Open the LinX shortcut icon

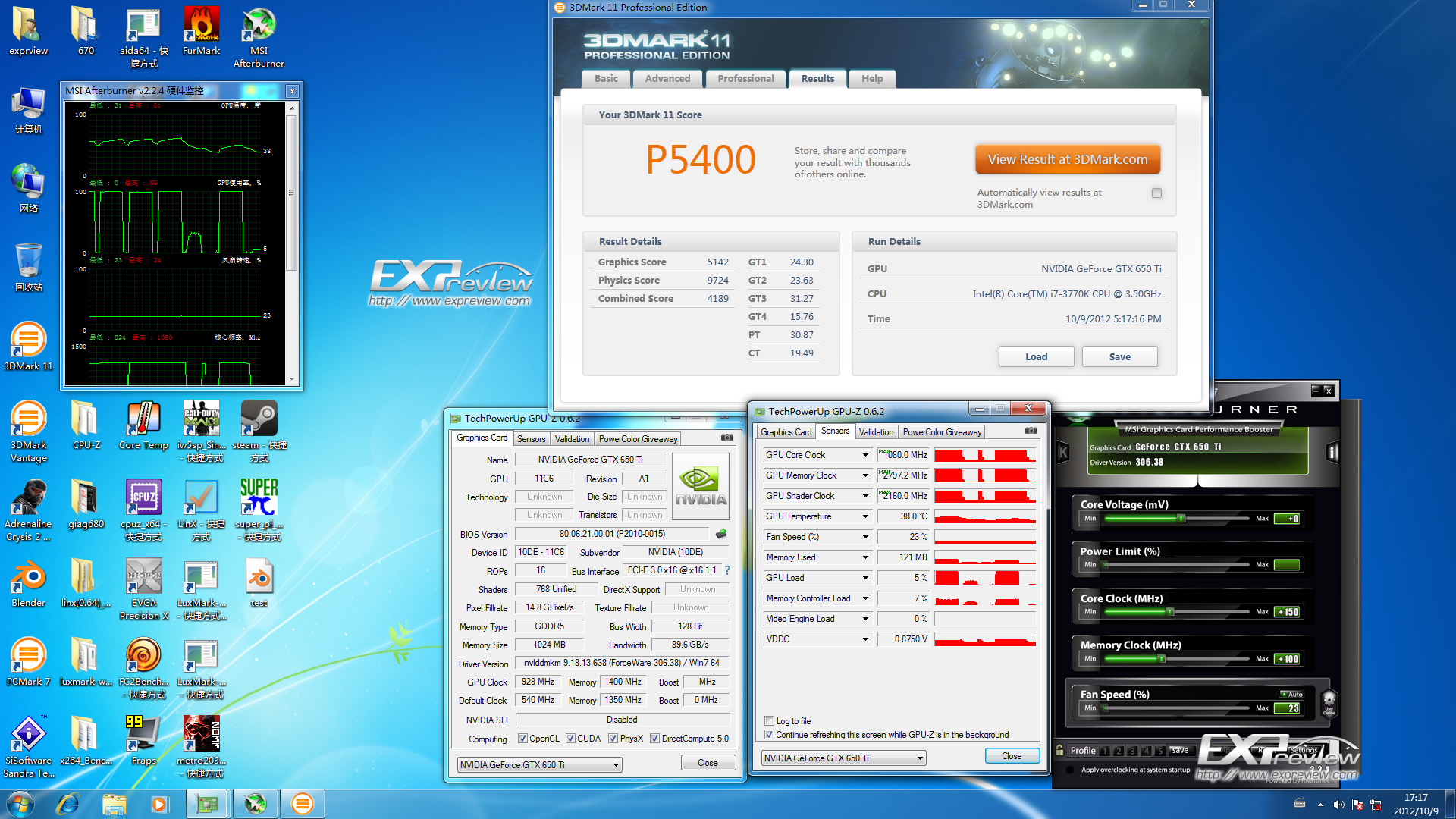pos(201,510)
